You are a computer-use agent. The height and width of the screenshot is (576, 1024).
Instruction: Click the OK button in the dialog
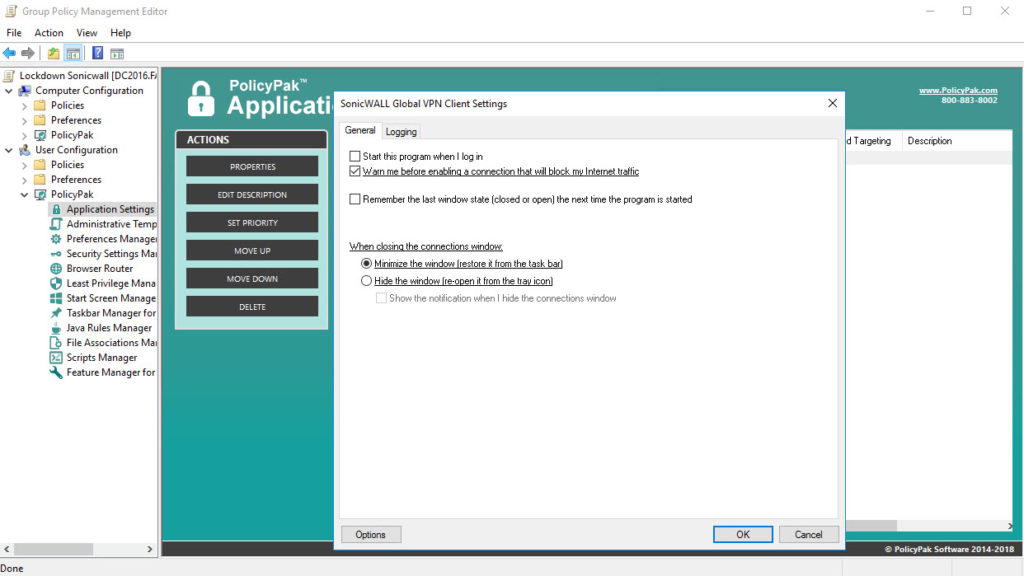(x=743, y=534)
